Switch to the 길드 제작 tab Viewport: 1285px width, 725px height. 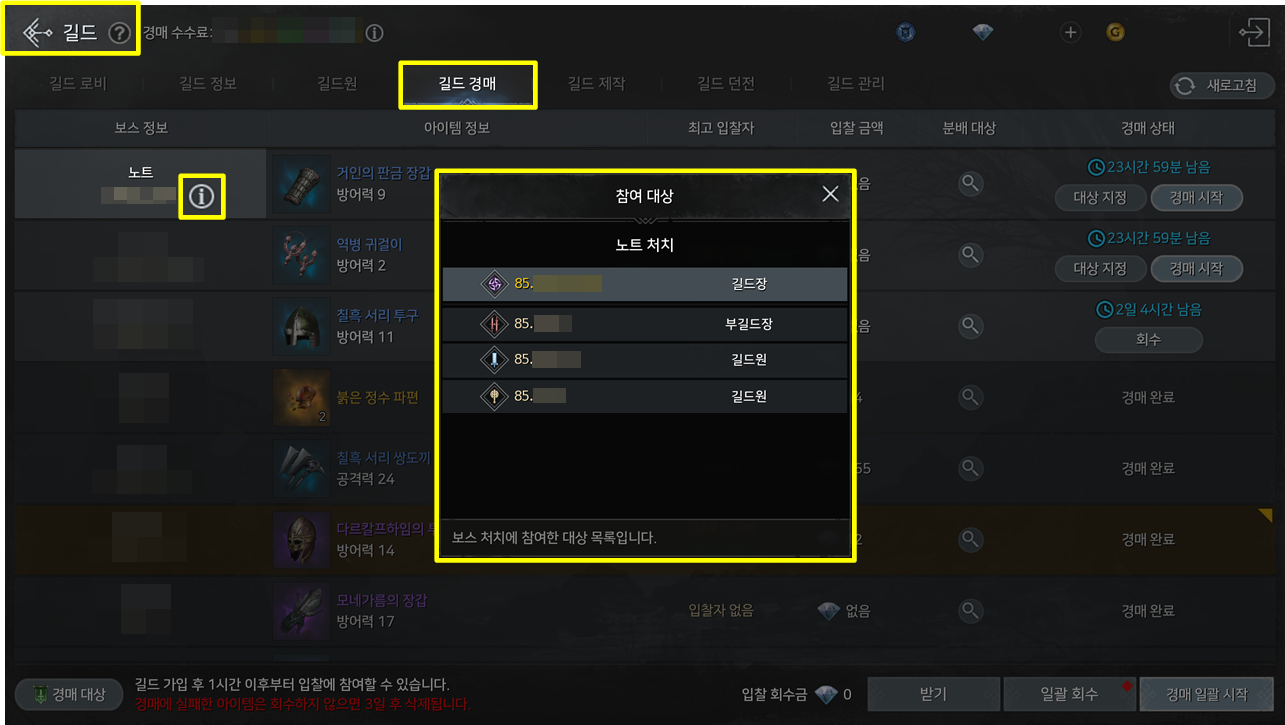[x=596, y=84]
